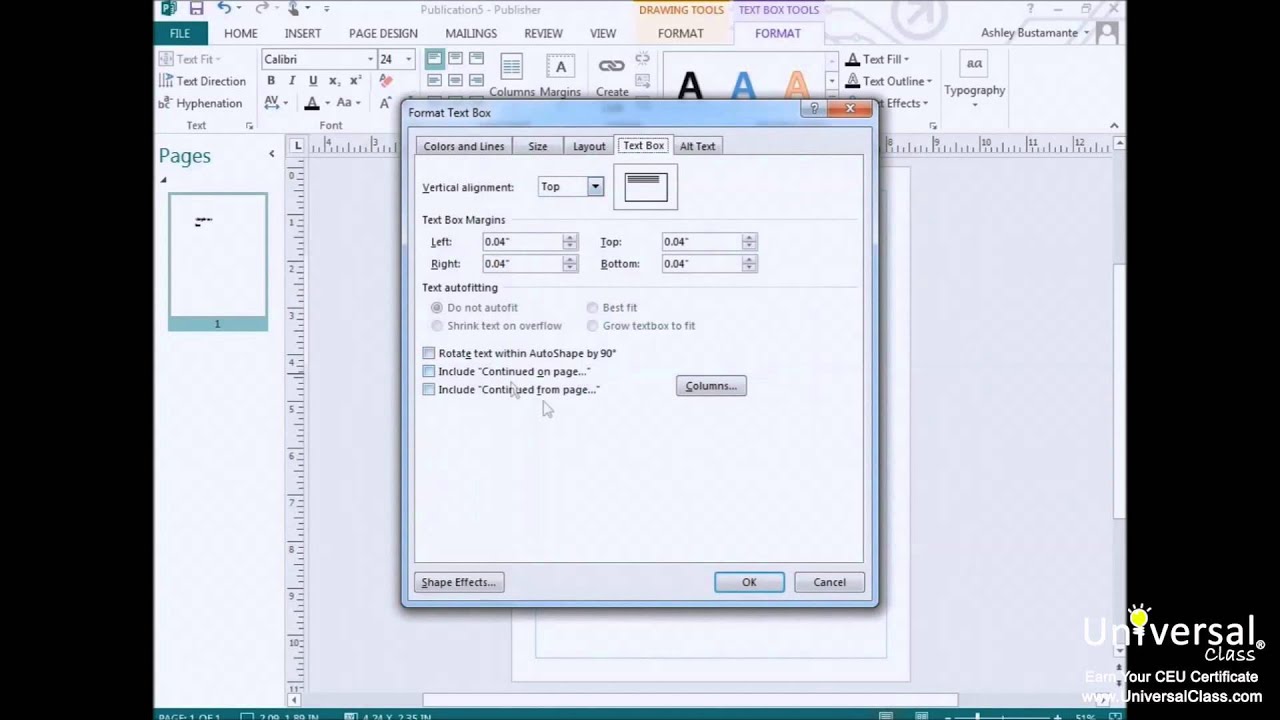
Task: Open the FILE ribbon tab
Action: click(x=180, y=33)
